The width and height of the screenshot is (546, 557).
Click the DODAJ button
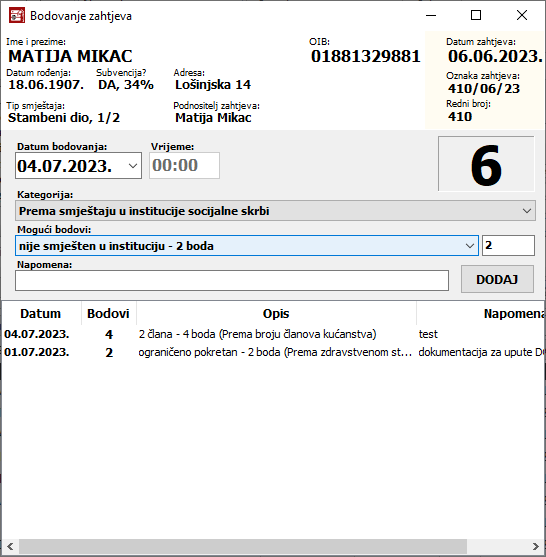[x=497, y=279]
